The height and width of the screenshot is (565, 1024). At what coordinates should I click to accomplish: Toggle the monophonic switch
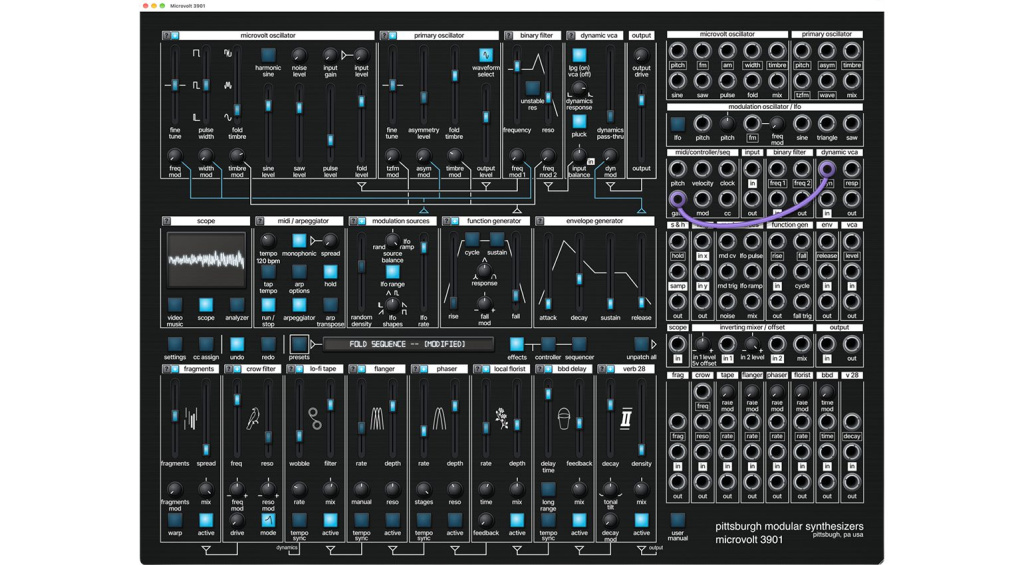[x=299, y=241]
